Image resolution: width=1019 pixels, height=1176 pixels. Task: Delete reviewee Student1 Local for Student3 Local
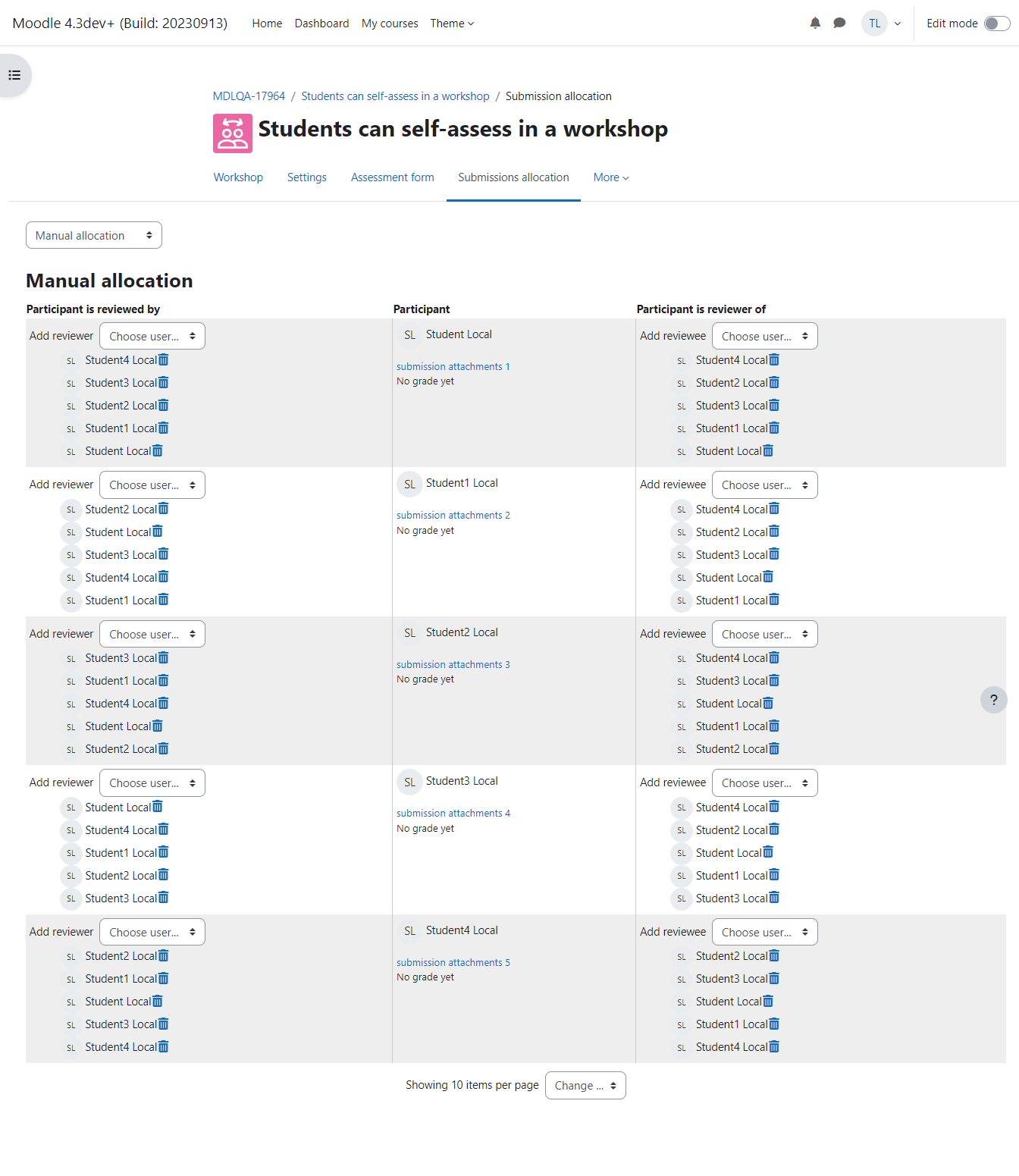(774, 875)
